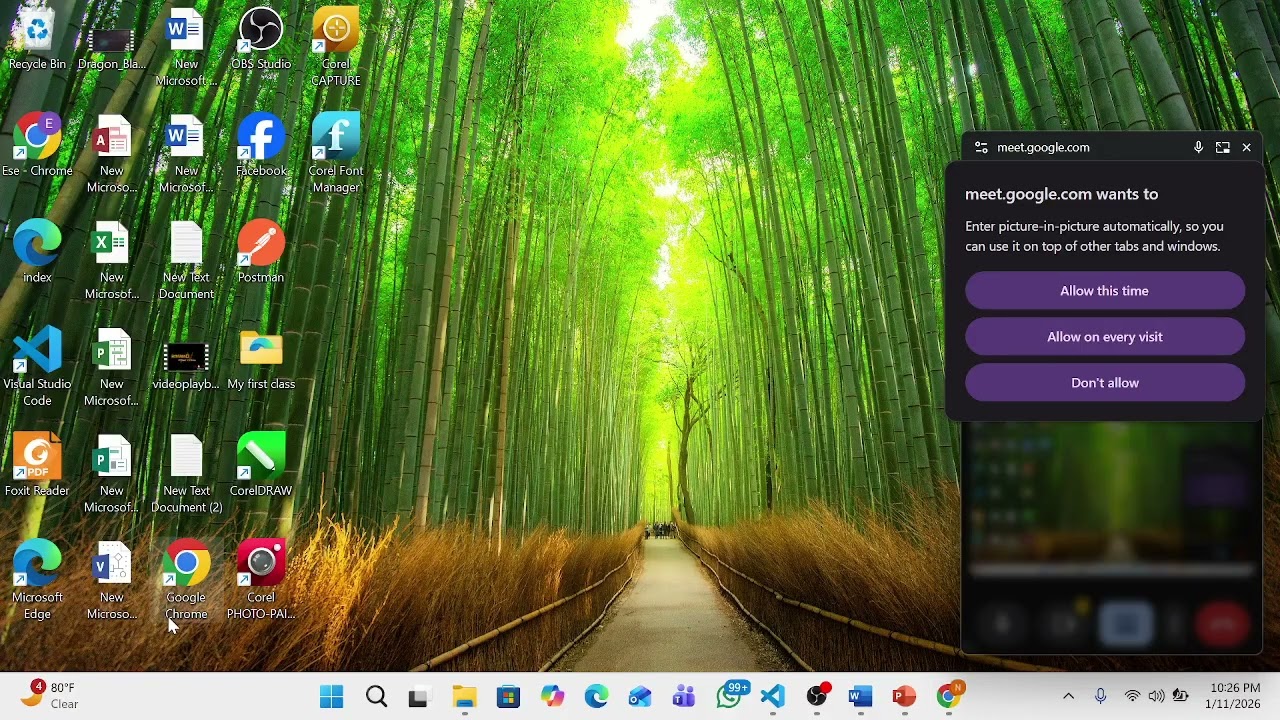Image resolution: width=1280 pixels, height=720 pixels.
Task: Expand the hidden system tray icons chevron
Action: tap(1068, 696)
